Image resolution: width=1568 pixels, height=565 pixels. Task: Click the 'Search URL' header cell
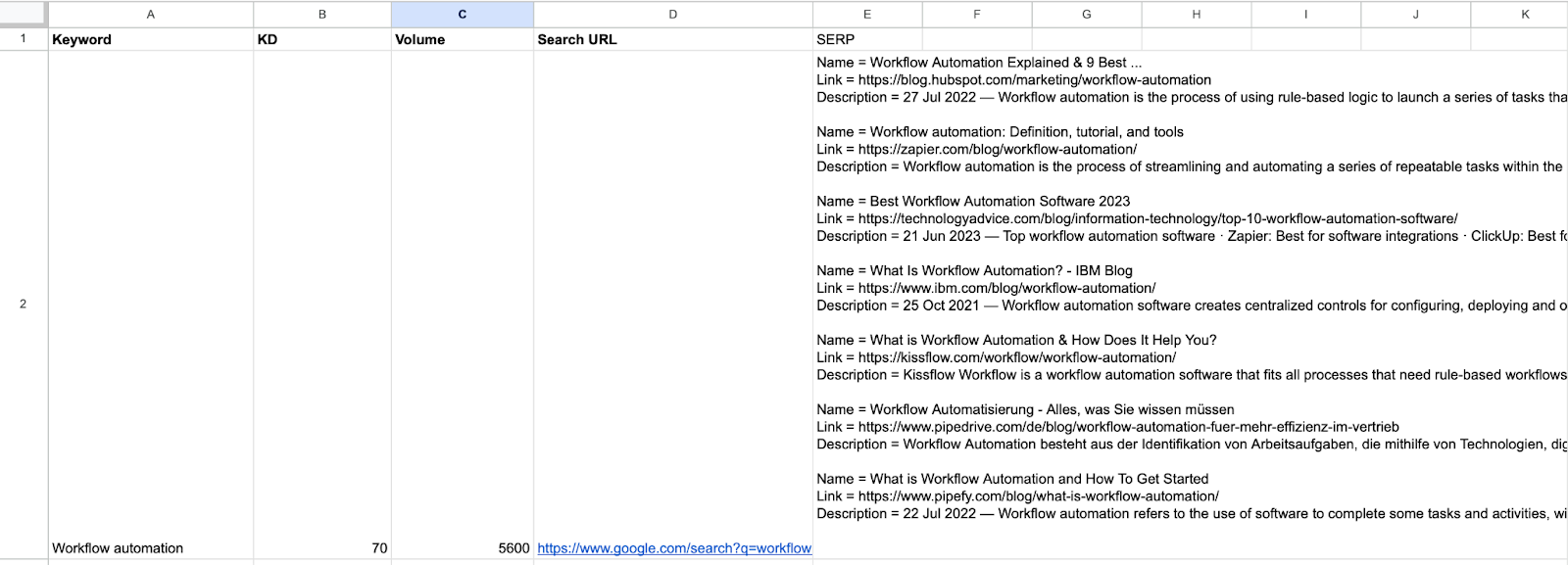tap(673, 39)
